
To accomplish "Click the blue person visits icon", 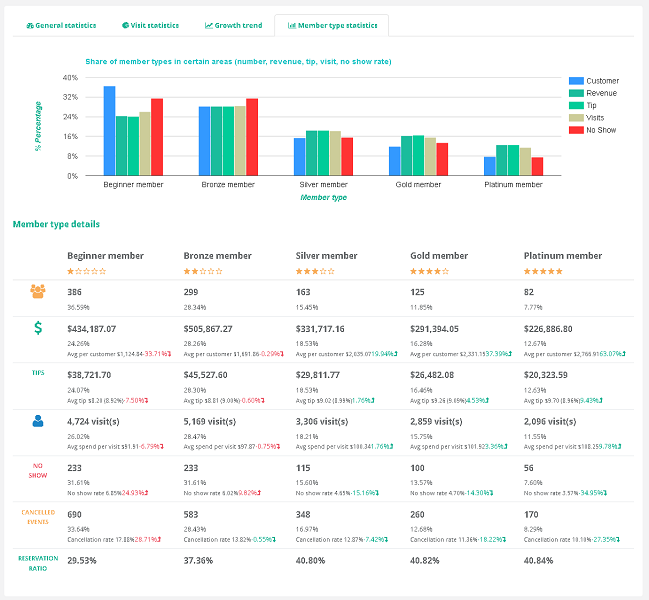I will (38, 422).
